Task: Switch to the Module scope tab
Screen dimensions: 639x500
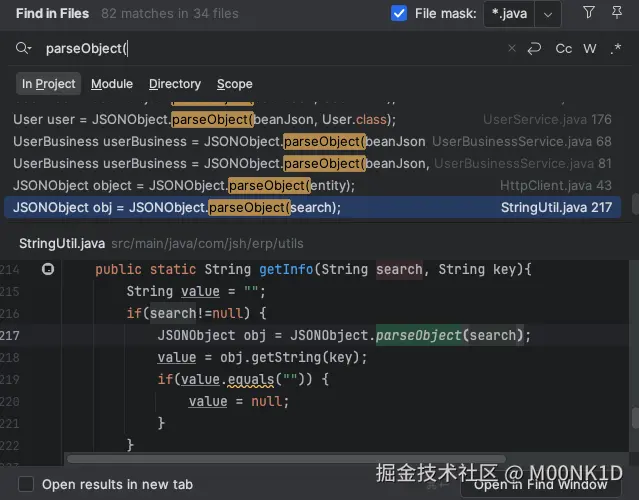Action: tap(112, 84)
